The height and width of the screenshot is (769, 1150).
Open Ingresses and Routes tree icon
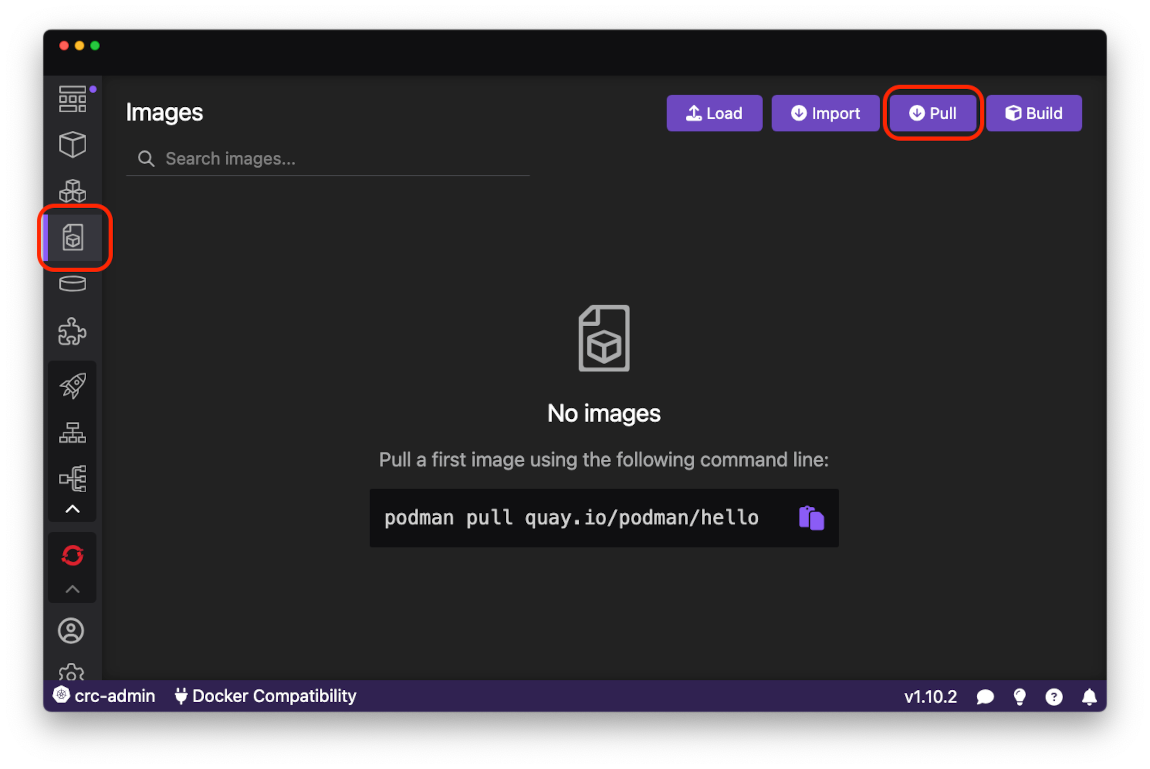click(x=72, y=479)
